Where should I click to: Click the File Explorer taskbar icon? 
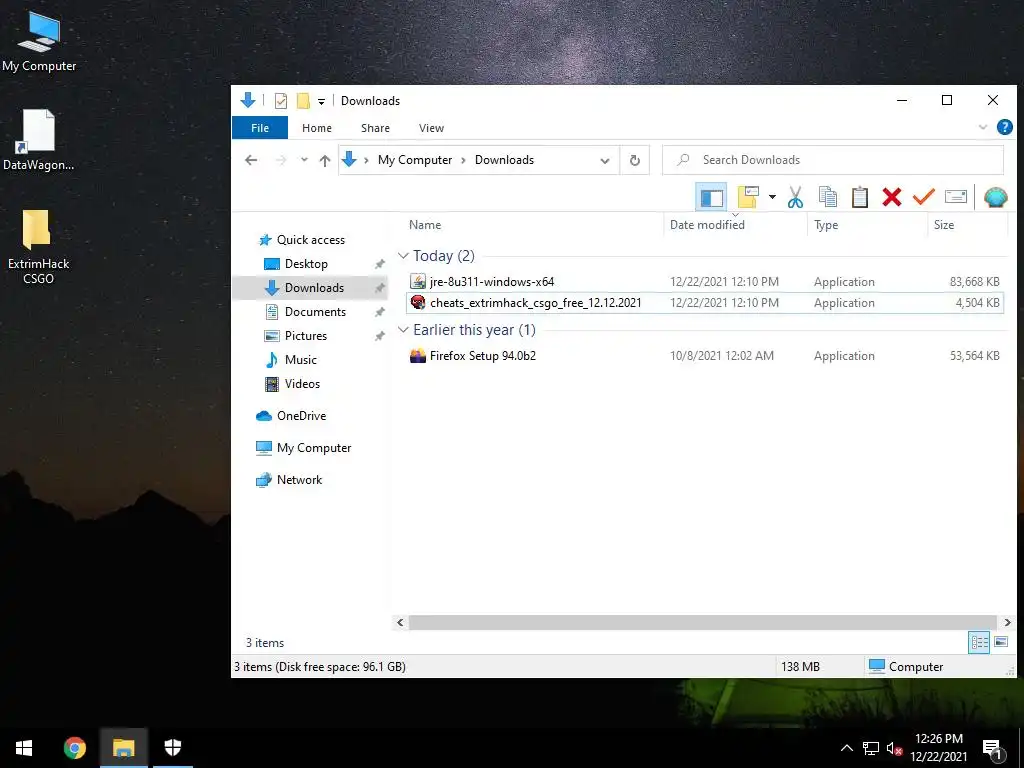[123, 748]
